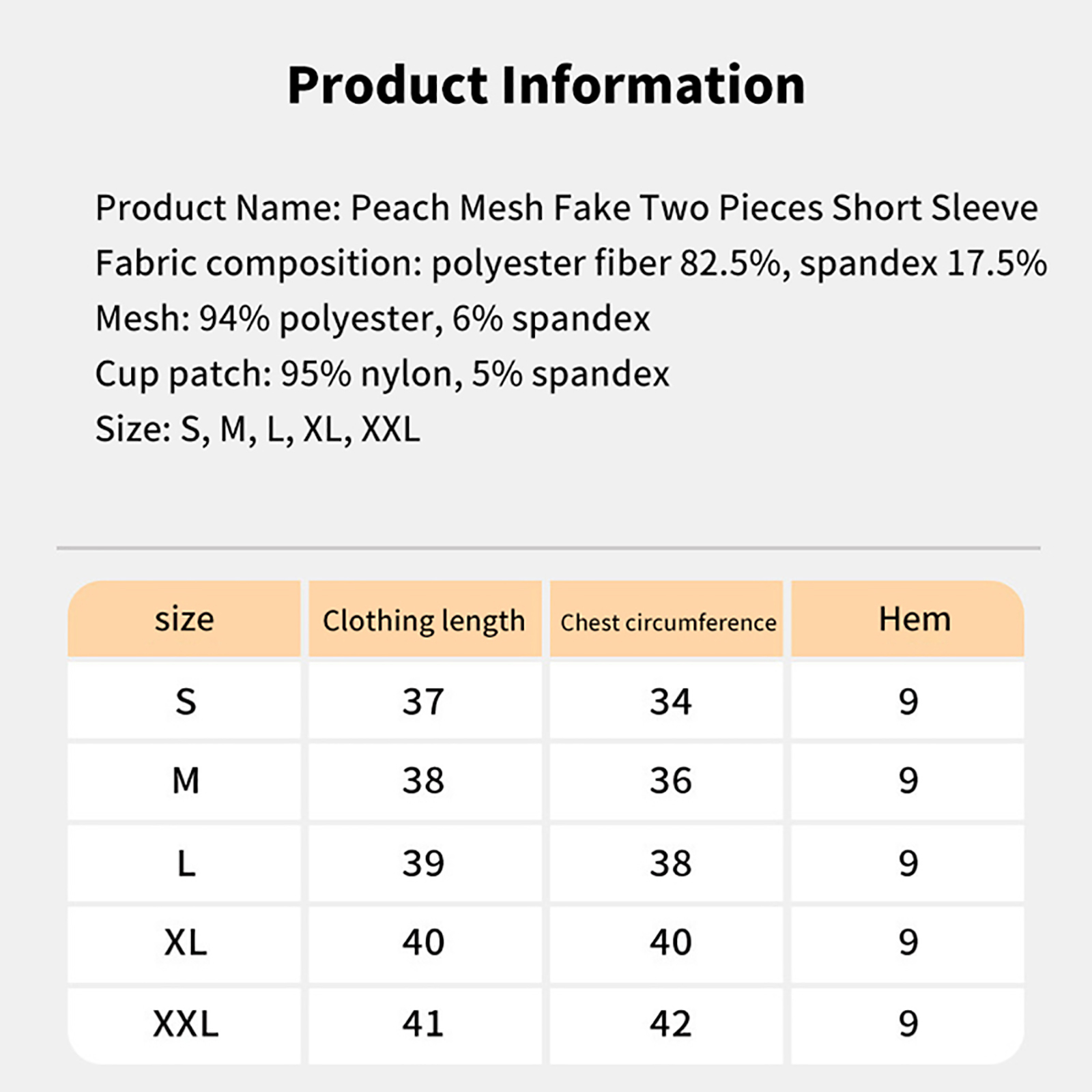This screenshot has height=1092, width=1092.
Task: Click the Mesh composition line
Action: pos(373,319)
